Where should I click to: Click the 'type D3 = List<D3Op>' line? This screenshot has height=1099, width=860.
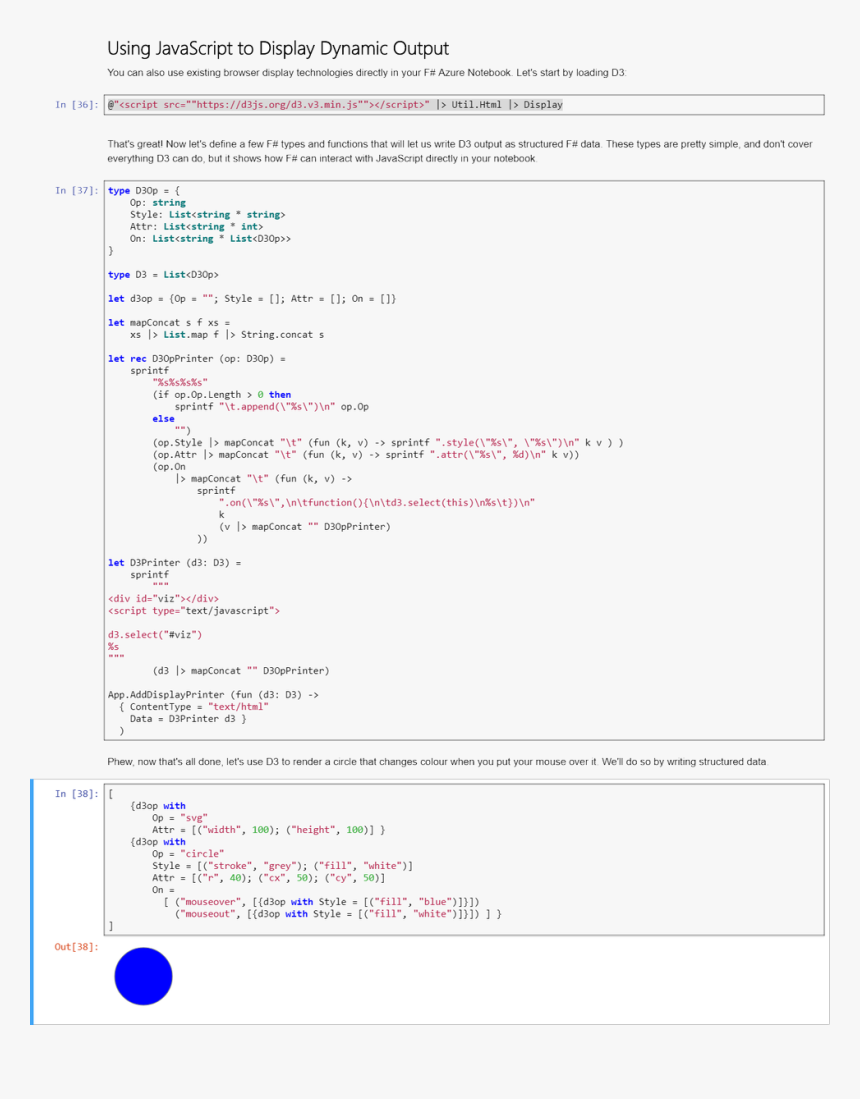[163, 275]
